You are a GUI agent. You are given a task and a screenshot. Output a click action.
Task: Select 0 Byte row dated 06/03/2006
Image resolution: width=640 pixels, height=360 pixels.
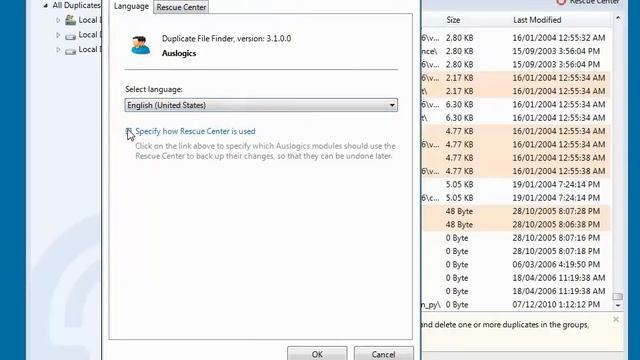516,265
